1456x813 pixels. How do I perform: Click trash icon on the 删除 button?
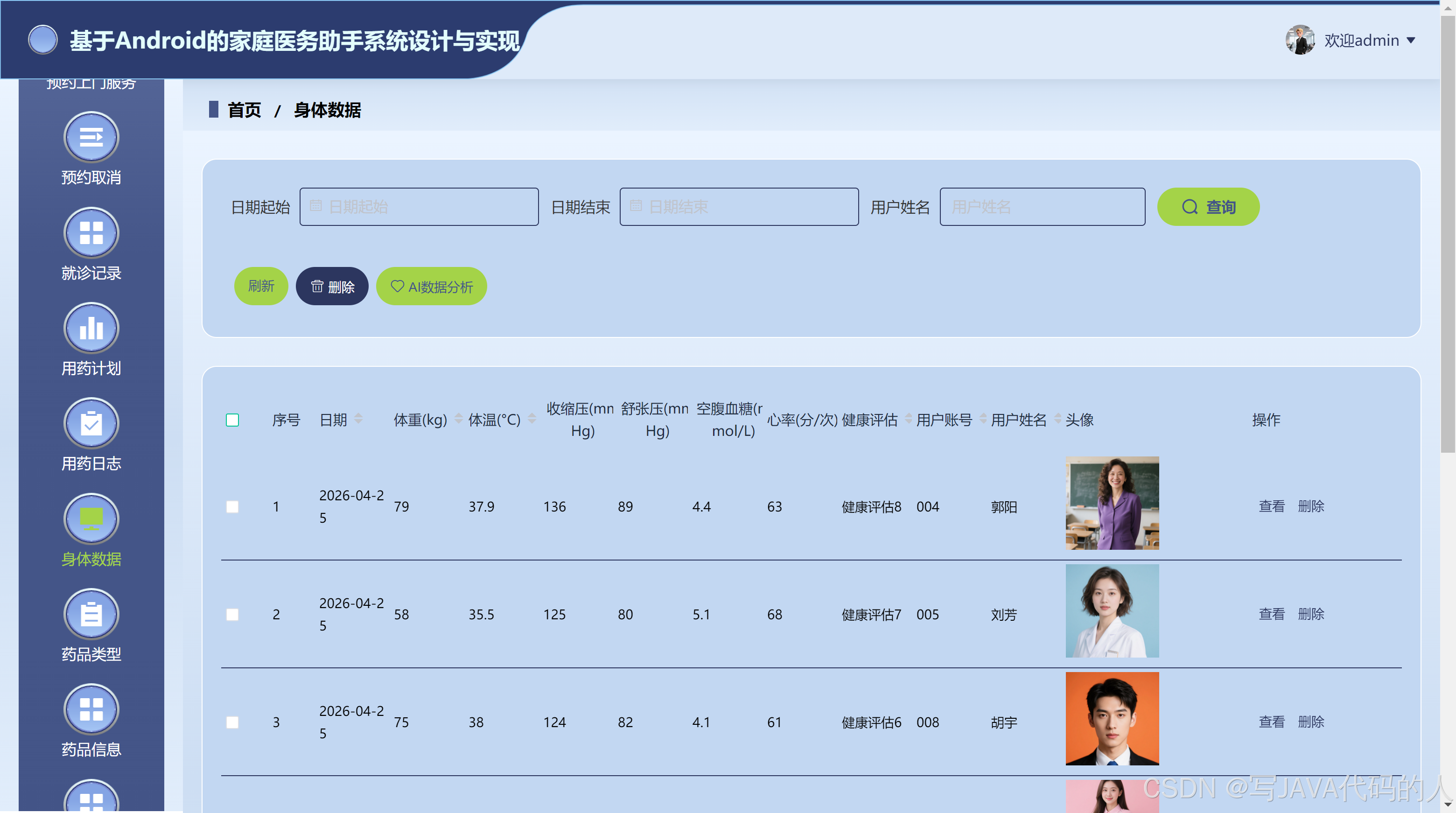tap(317, 287)
